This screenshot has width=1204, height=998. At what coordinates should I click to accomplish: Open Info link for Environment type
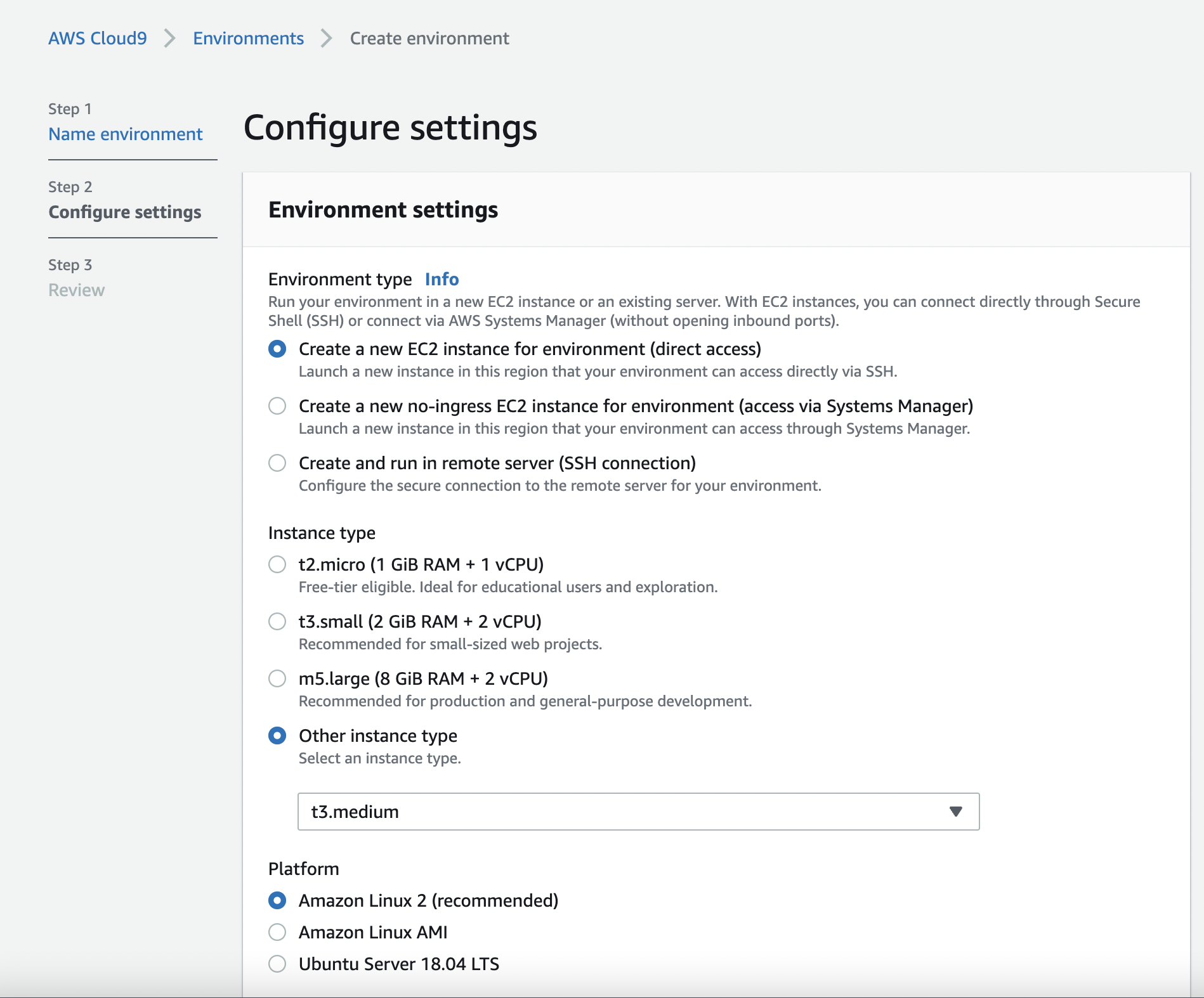[x=442, y=279]
